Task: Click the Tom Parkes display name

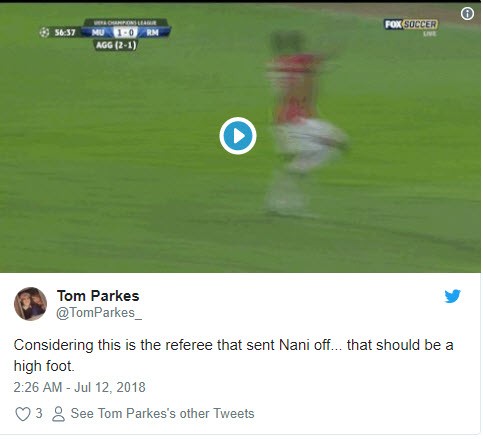Action: 98,296
